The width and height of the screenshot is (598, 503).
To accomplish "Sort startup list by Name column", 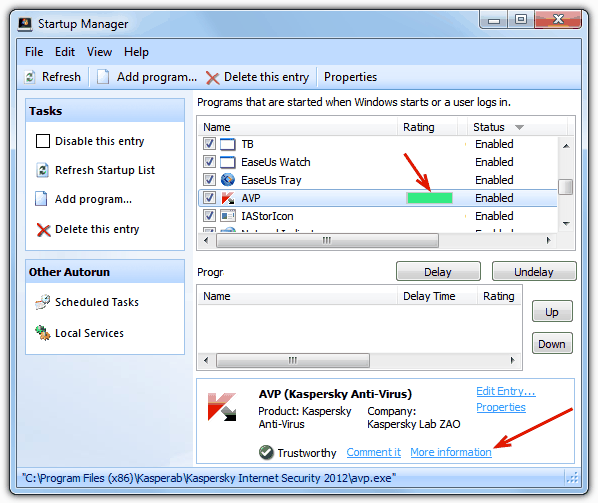I will click(298, 127).
